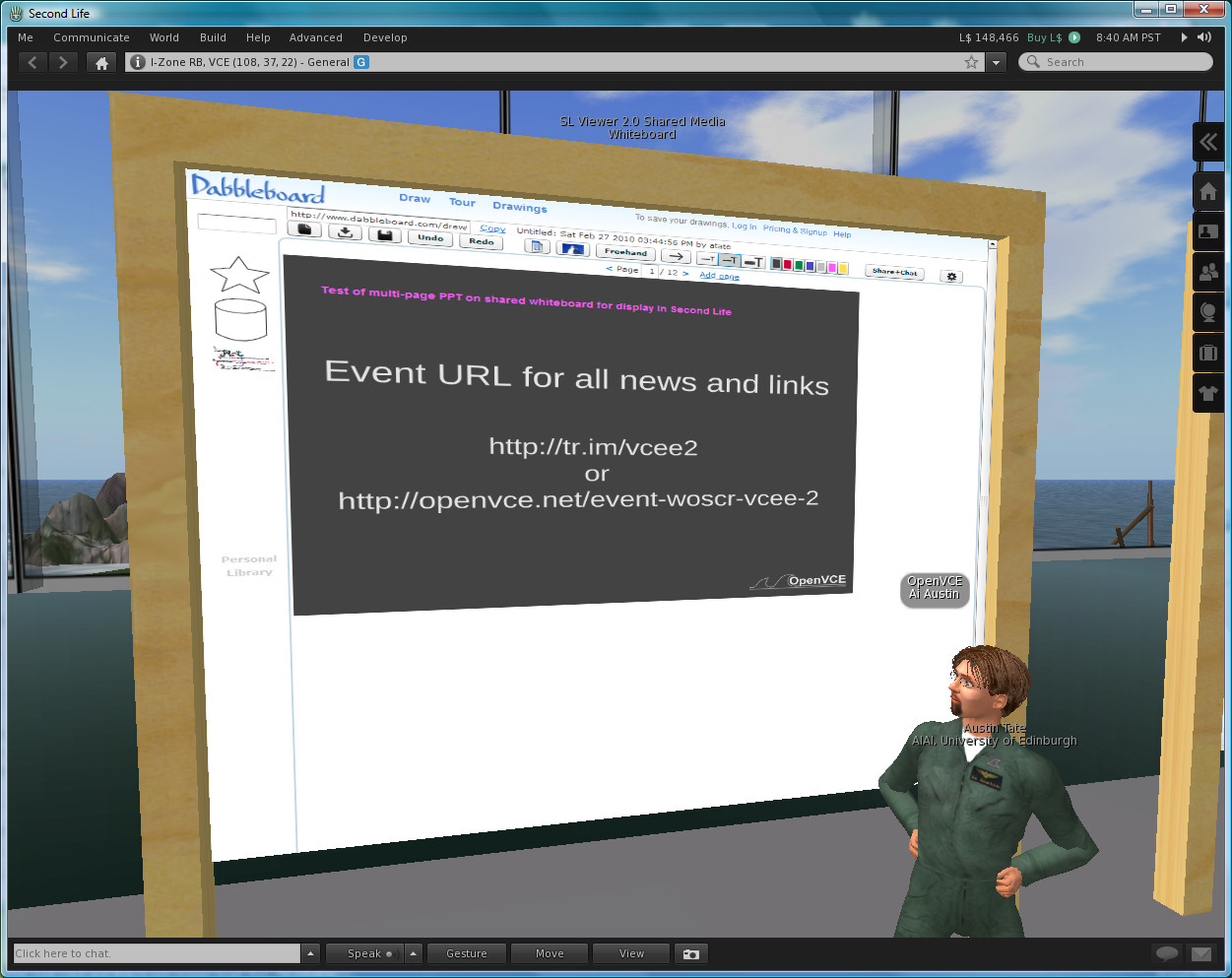Select the red color swatch
This screenshot has height=978, width=1232.
coord(787,264)
